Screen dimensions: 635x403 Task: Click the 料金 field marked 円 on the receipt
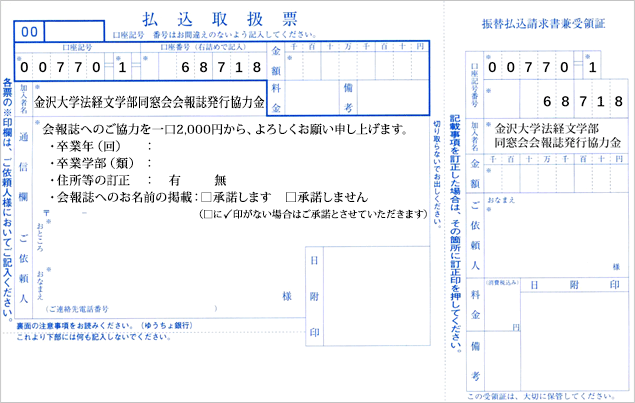pyautogui.click(x=502, y=309)
